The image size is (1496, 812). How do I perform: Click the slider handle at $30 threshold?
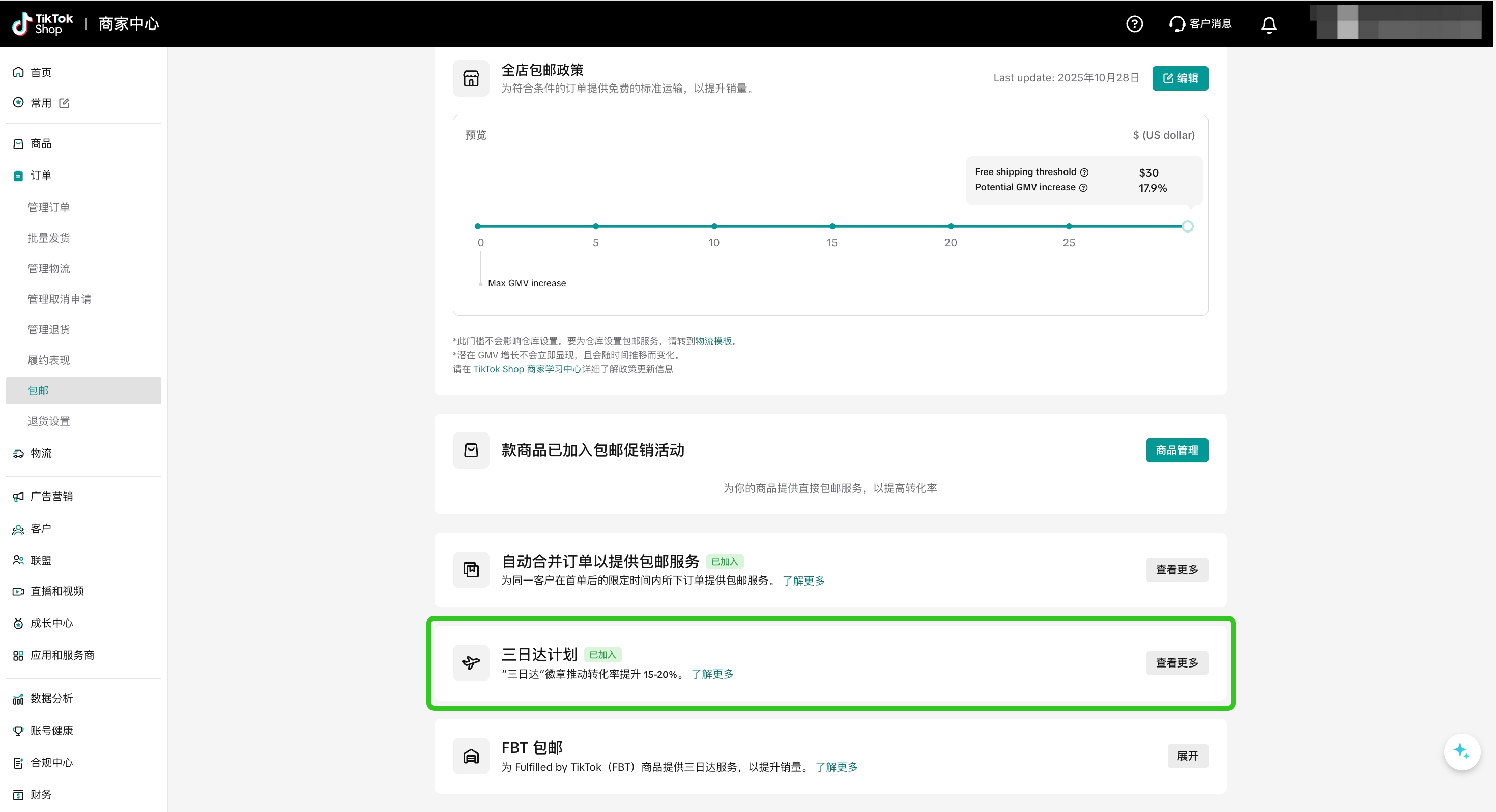tap(1187, 226)
